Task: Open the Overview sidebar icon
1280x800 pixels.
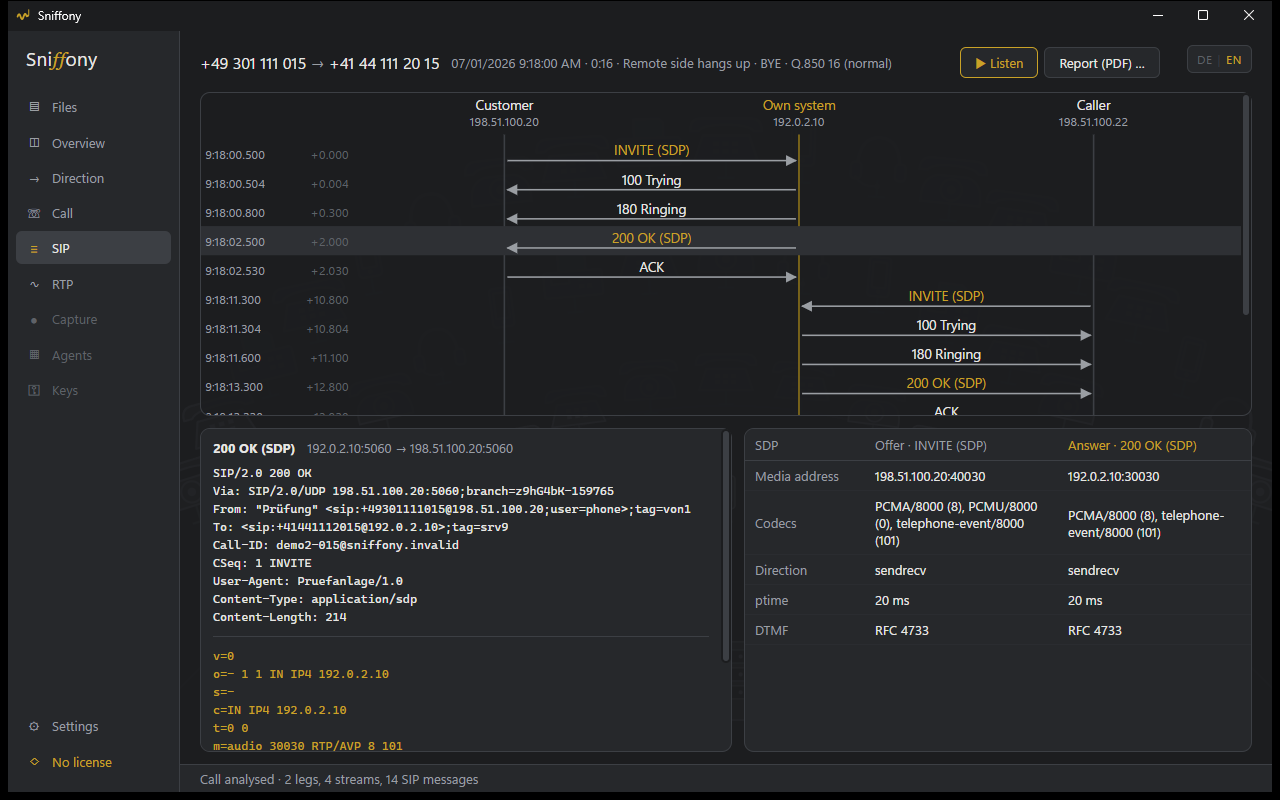Action: [35, 143]
